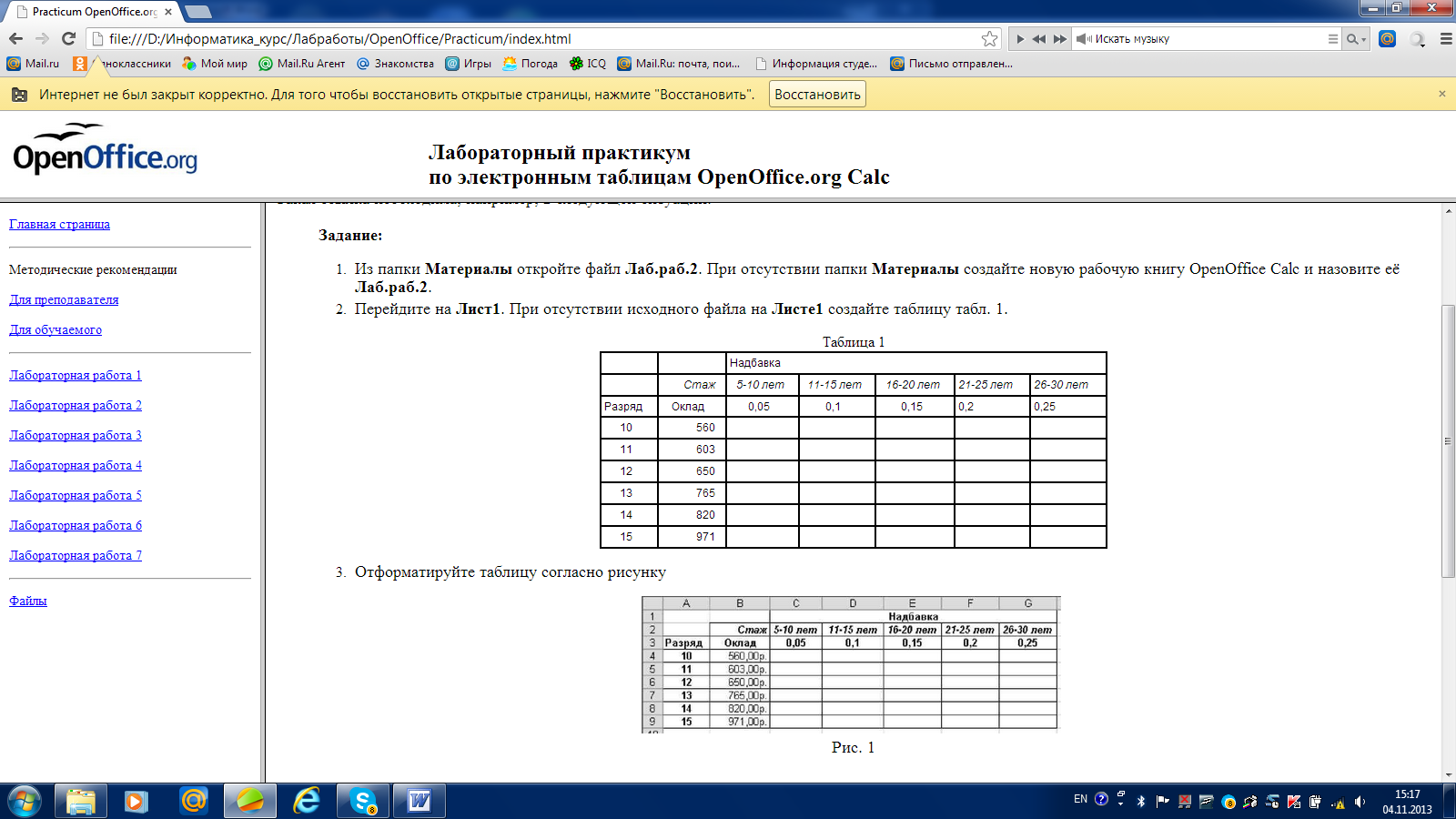Open Лабораторная работа 4
1456x819 pixels.
click(76, 465)
